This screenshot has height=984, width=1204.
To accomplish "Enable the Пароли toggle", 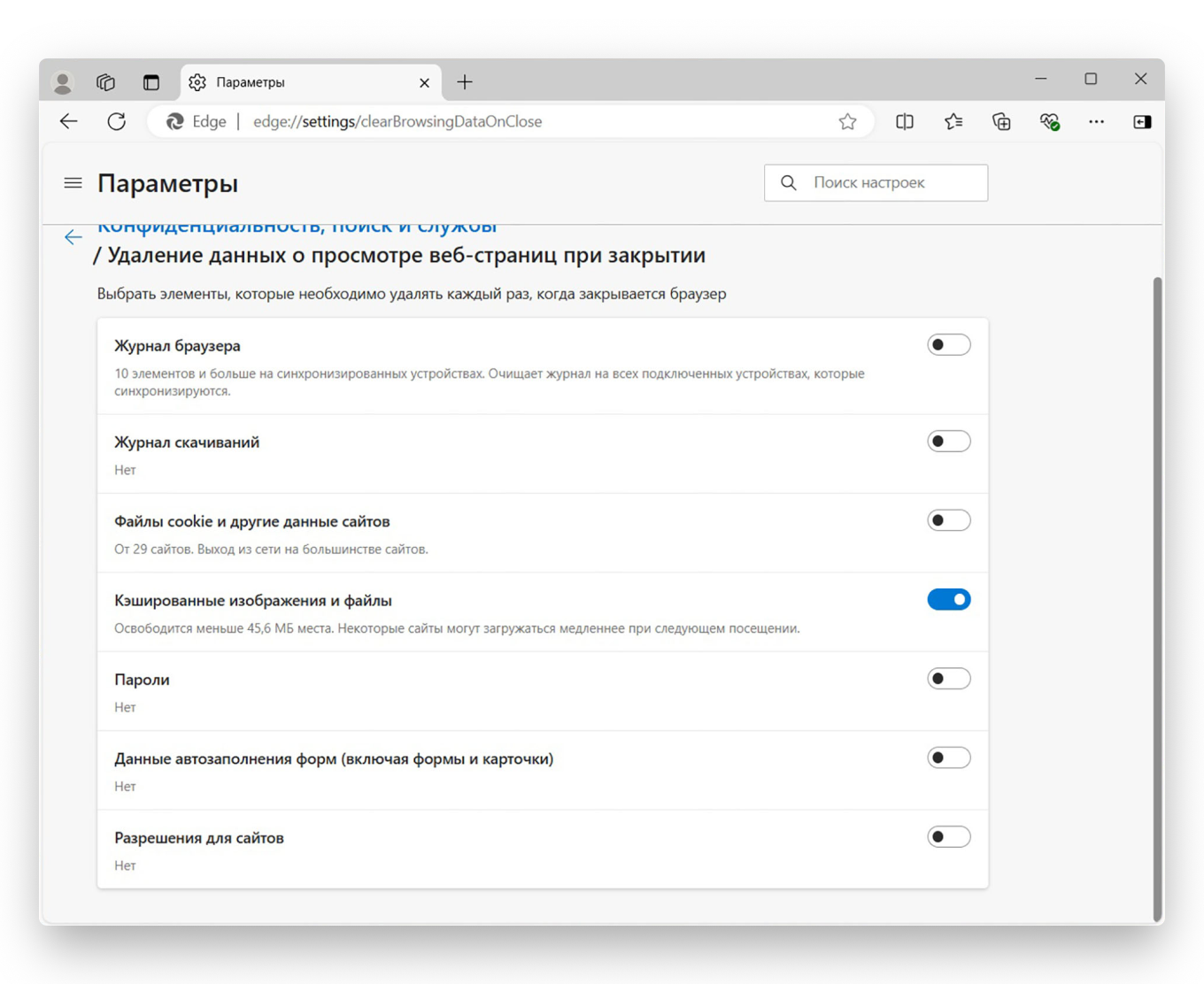I will (948, 678).
